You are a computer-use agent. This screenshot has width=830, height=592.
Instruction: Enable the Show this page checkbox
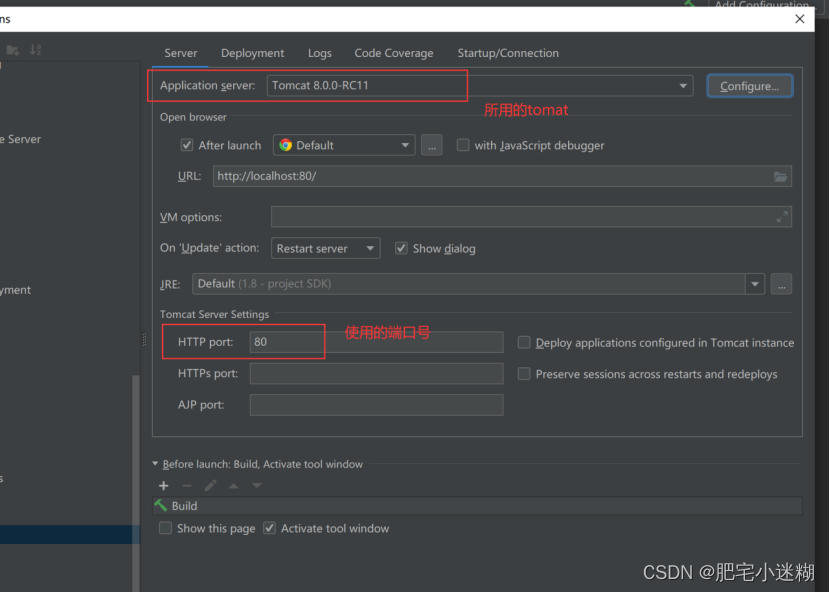pos(166,528)
